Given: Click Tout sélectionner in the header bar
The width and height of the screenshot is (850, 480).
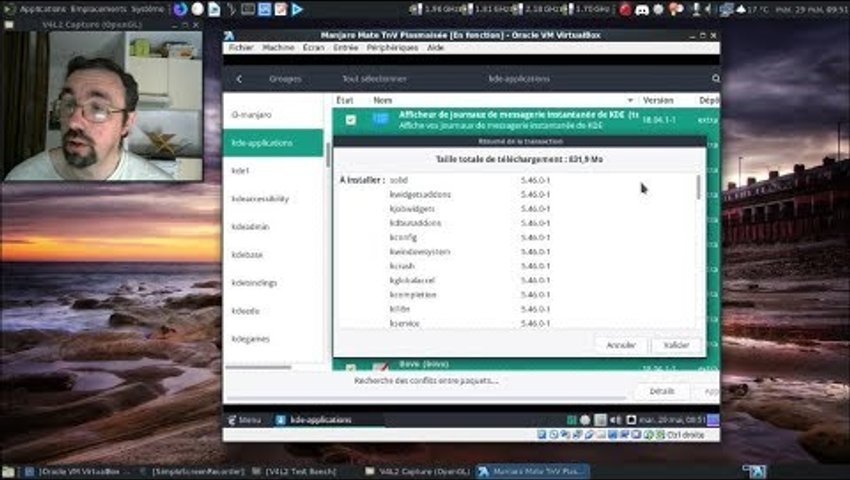Looking at the screenshot, I should (x=374, y=79).
